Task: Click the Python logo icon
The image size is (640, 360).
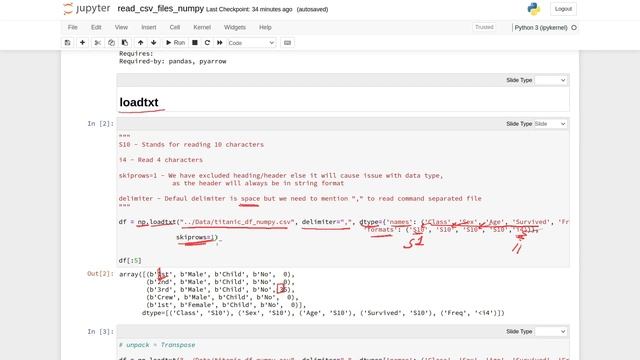Action: pyautogui.click(x=533, y=9)
